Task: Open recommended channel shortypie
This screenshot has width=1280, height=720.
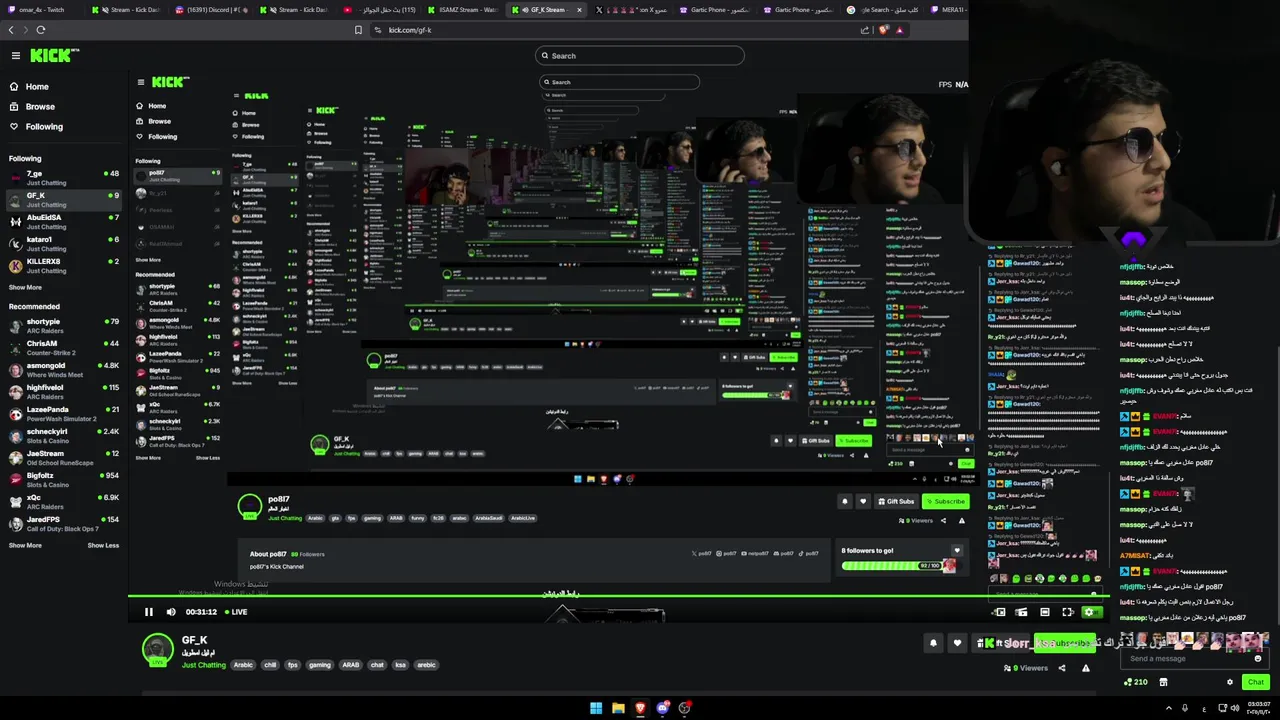Action: (x=64, y=326)
